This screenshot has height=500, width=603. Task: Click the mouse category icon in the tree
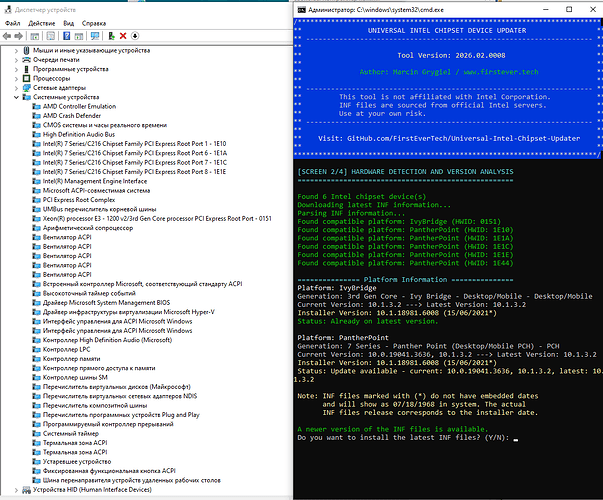coord(26,50)
